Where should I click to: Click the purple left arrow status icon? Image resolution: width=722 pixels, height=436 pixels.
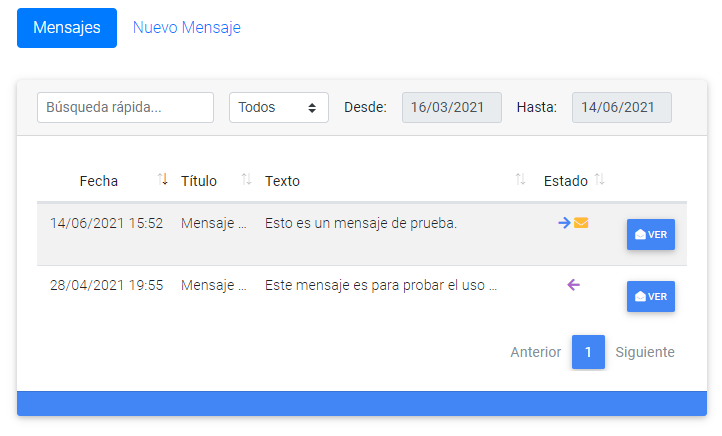click(x=573, y=285)
